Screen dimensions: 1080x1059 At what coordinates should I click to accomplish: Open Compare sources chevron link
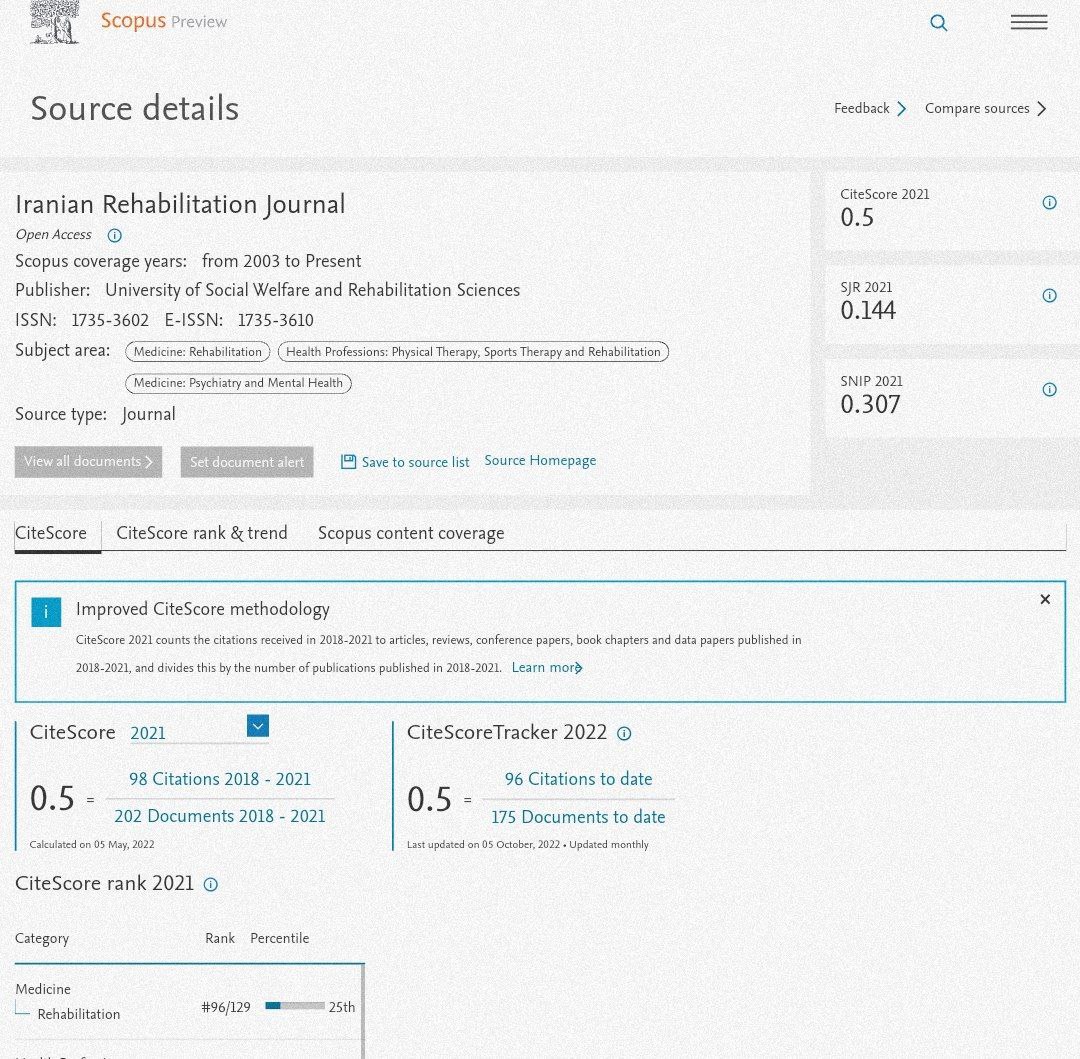[x=985, y=108]
